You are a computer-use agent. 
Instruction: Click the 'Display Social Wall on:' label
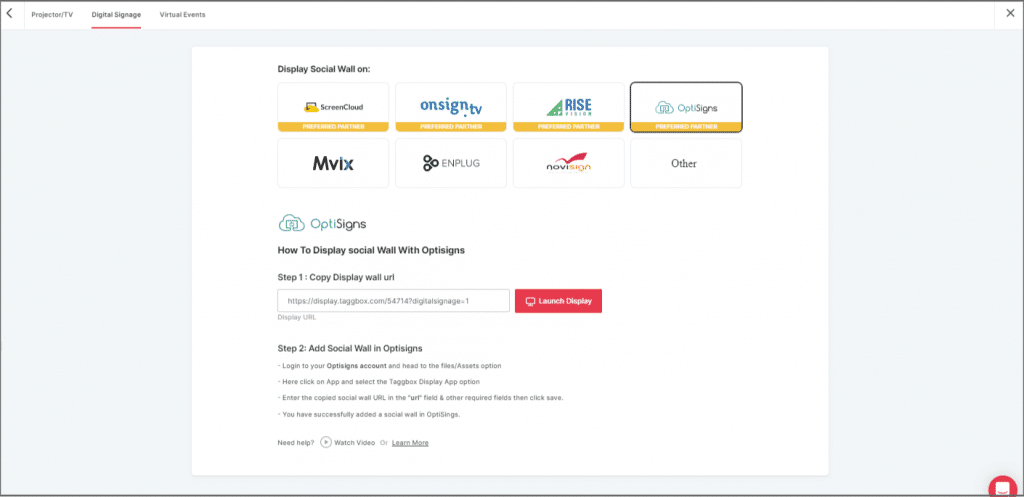[324, 69]
